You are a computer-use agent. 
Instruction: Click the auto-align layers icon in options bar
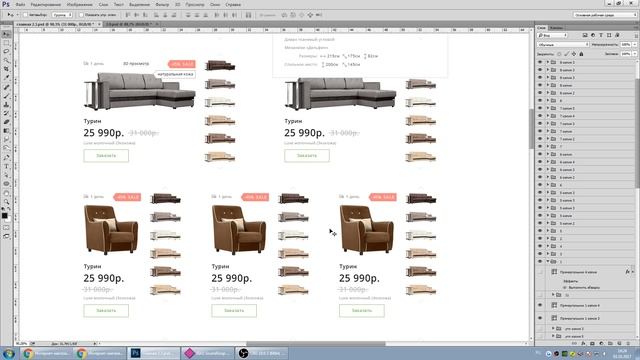249,15
